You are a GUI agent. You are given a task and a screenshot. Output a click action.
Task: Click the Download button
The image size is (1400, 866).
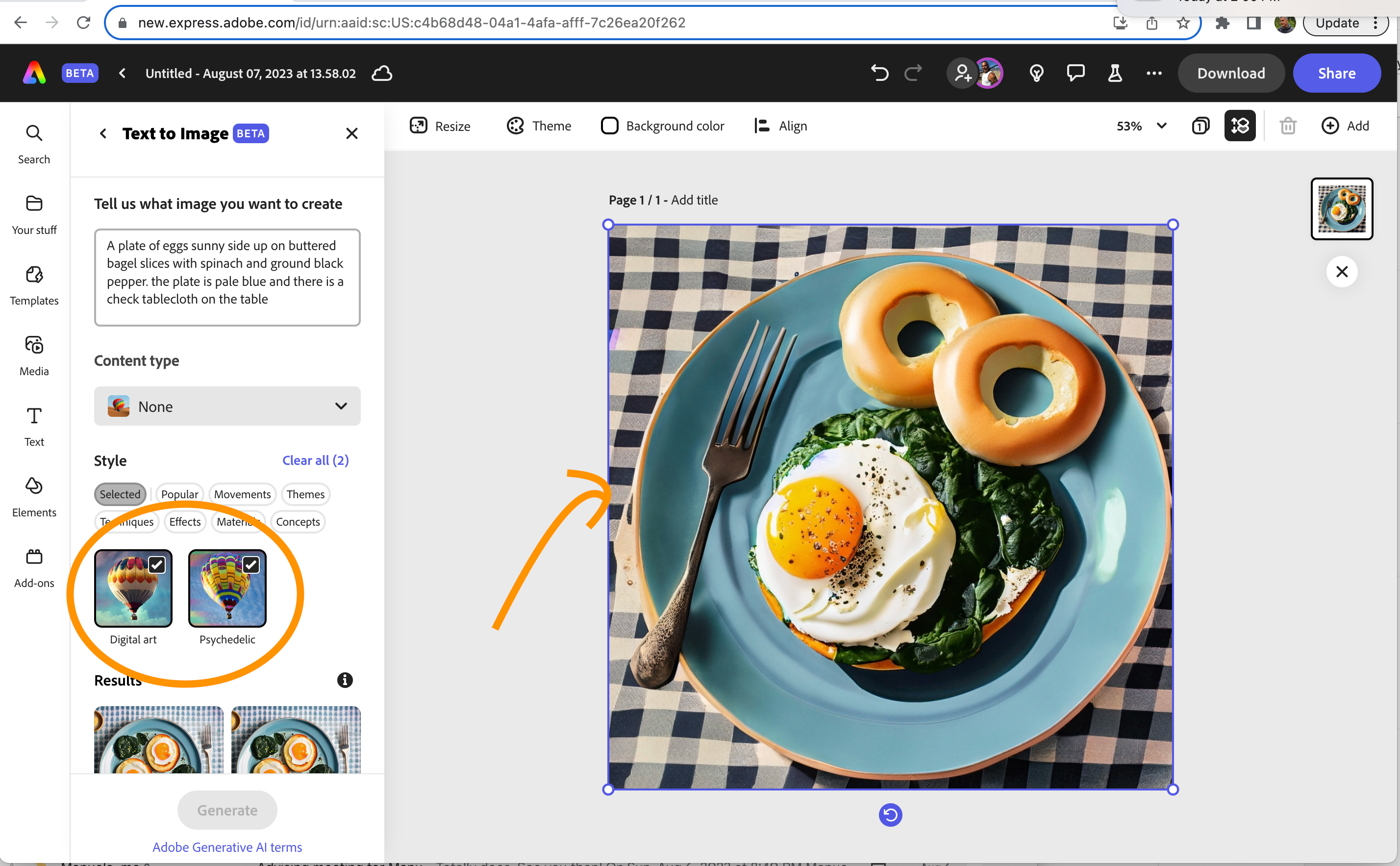(x=1230, y=74)
